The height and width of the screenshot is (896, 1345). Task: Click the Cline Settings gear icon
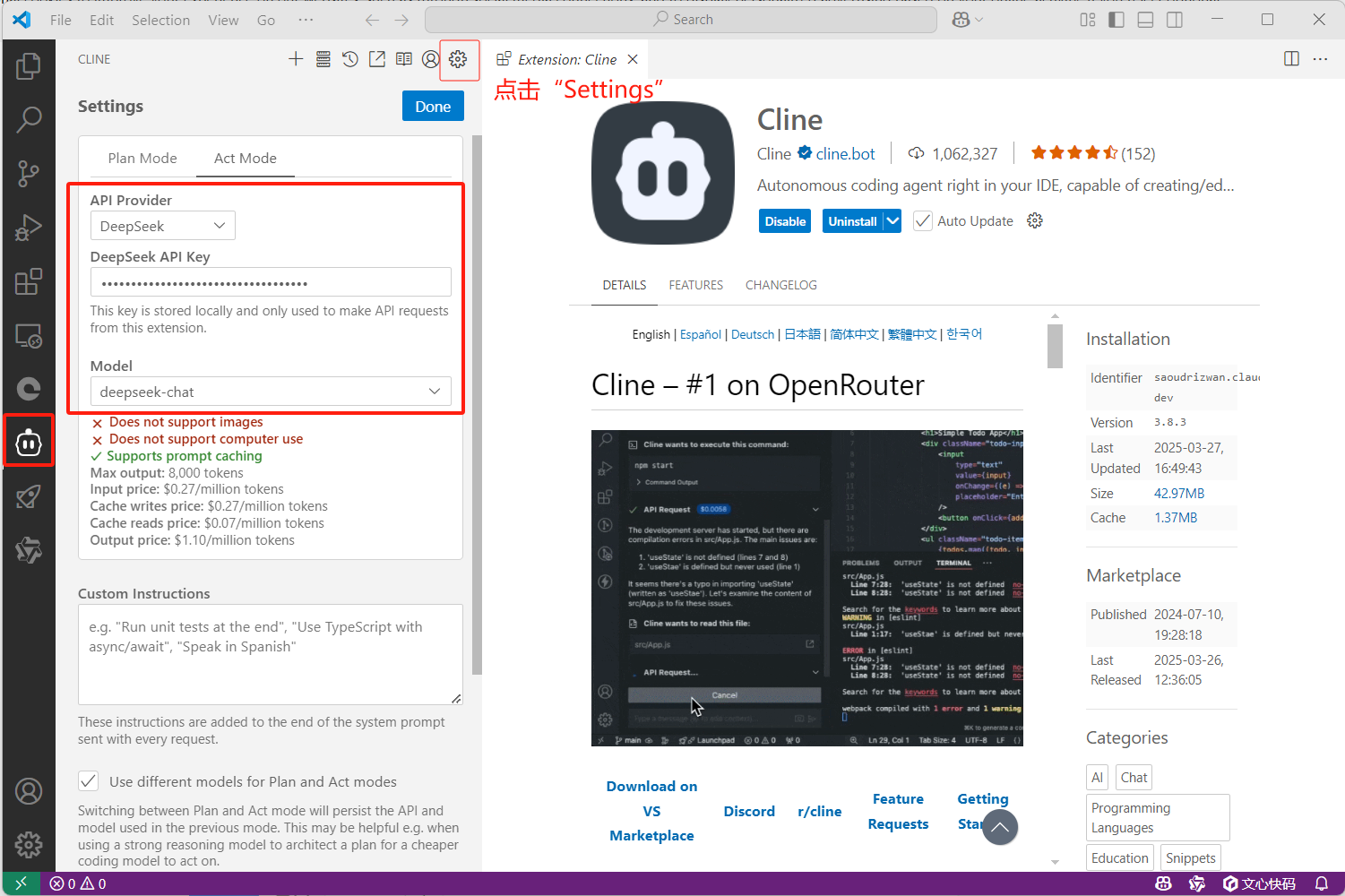coord(458,59)
